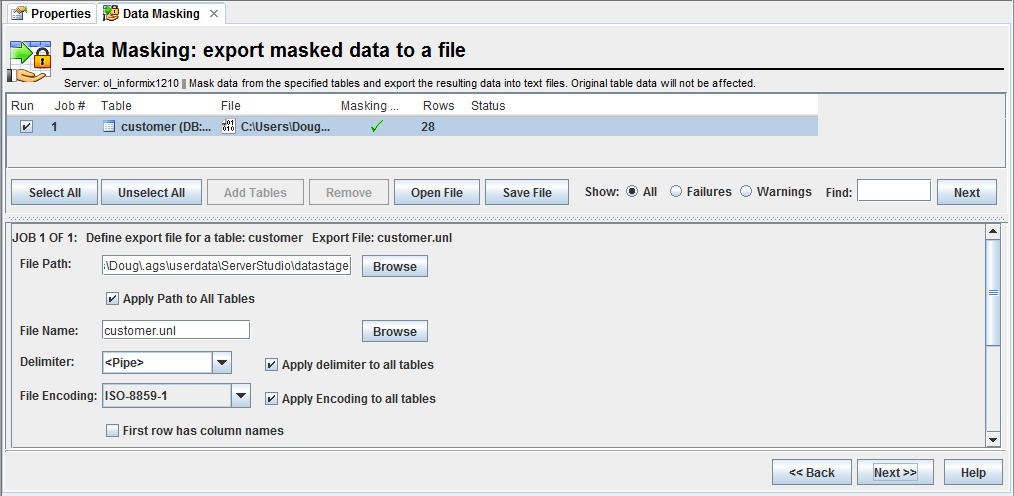Expand the File Encoding combo box
Screen dimensions: 1014x496
click(240, 397)
